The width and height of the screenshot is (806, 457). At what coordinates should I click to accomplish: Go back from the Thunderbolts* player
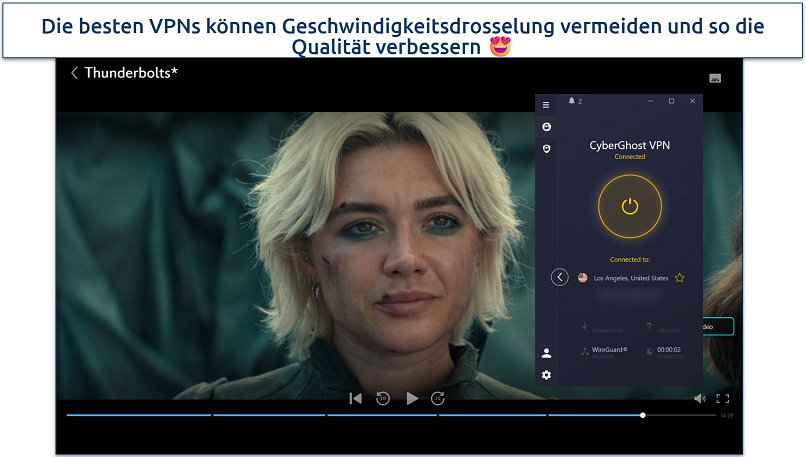(74, 73)
